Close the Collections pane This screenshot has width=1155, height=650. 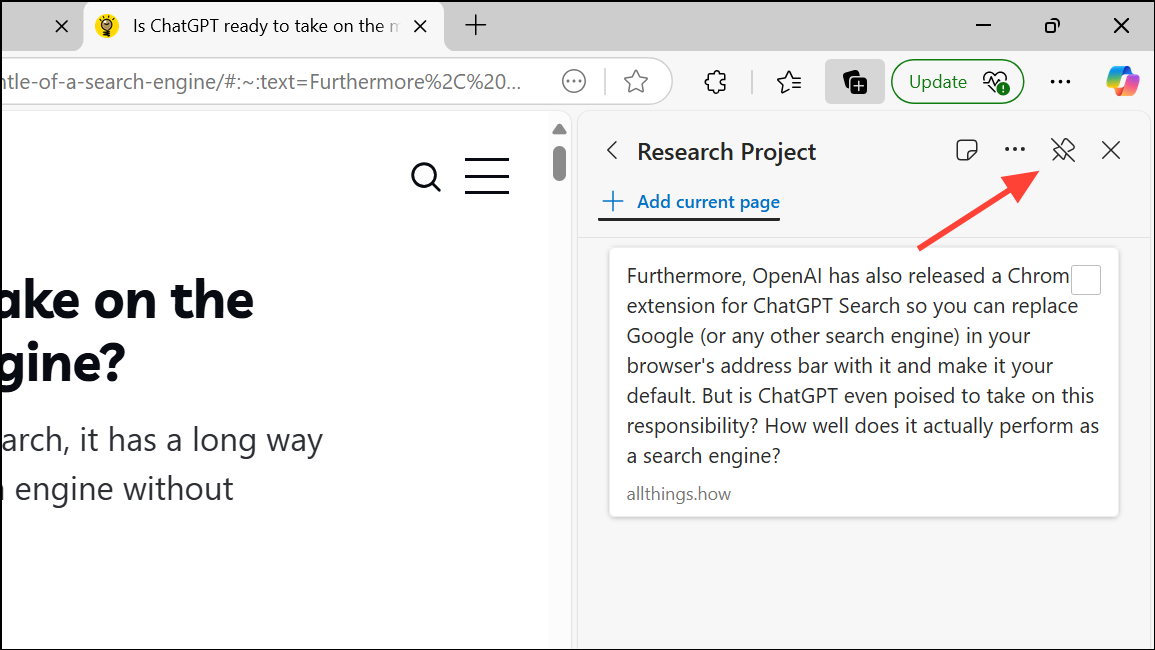click(x=1111, y=150)
